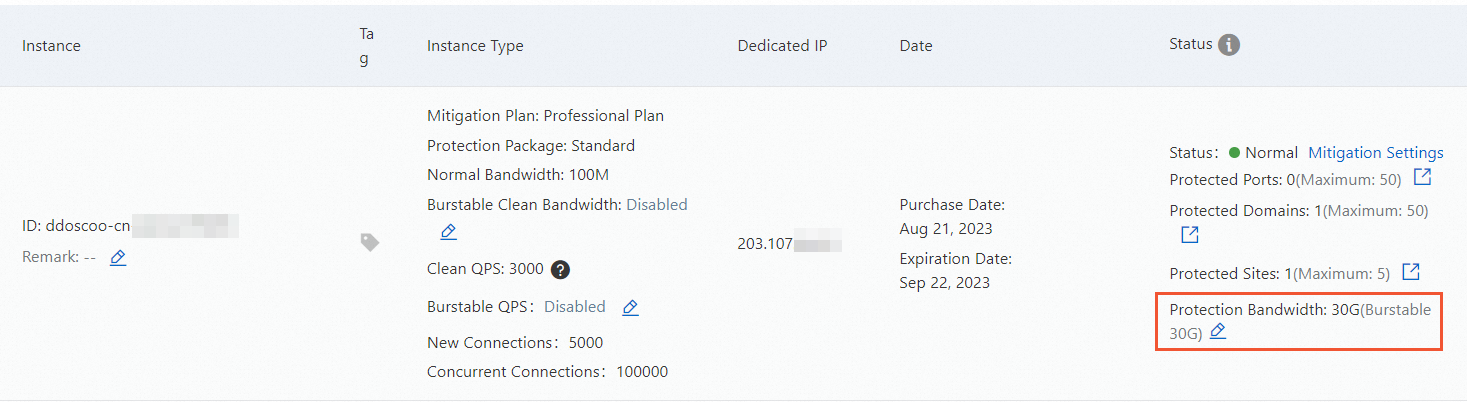Edit the instance Remark with pencil icon
The width and height of the screenshot is (1467, 402).
pyautogui.click(x=118, y=257)
